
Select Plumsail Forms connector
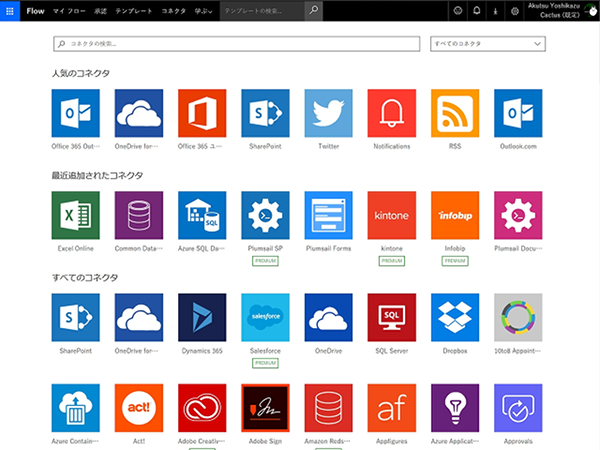click(328, 215)
